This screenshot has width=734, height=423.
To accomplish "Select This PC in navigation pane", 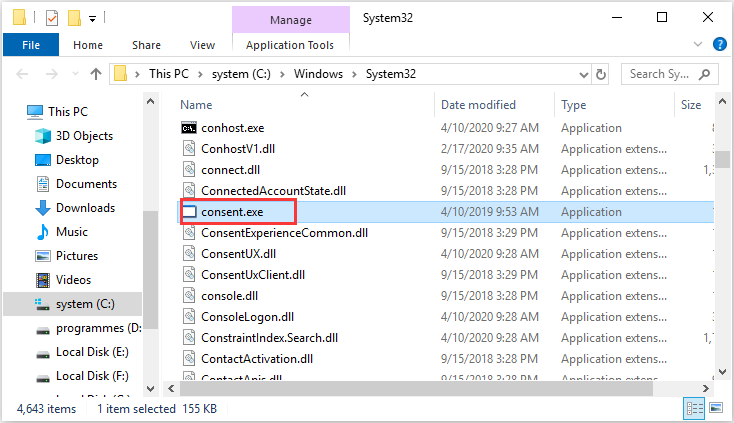I will (x=68, y=111).
